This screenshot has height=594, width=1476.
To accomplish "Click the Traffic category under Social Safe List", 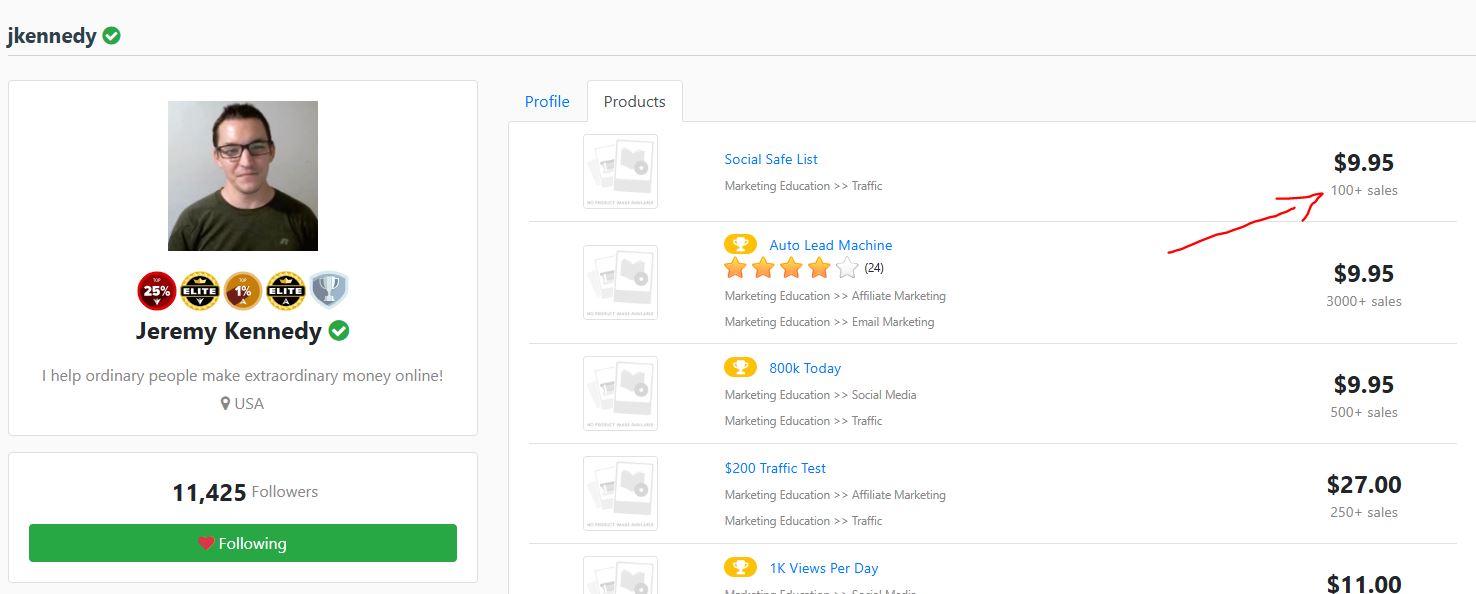I will coord(867,186).
